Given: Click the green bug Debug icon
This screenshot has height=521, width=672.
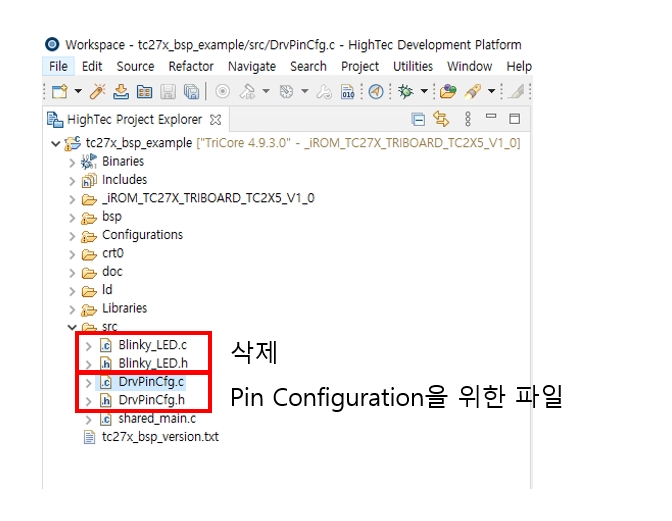Looking at the screenshot, I should pos(405,91).
